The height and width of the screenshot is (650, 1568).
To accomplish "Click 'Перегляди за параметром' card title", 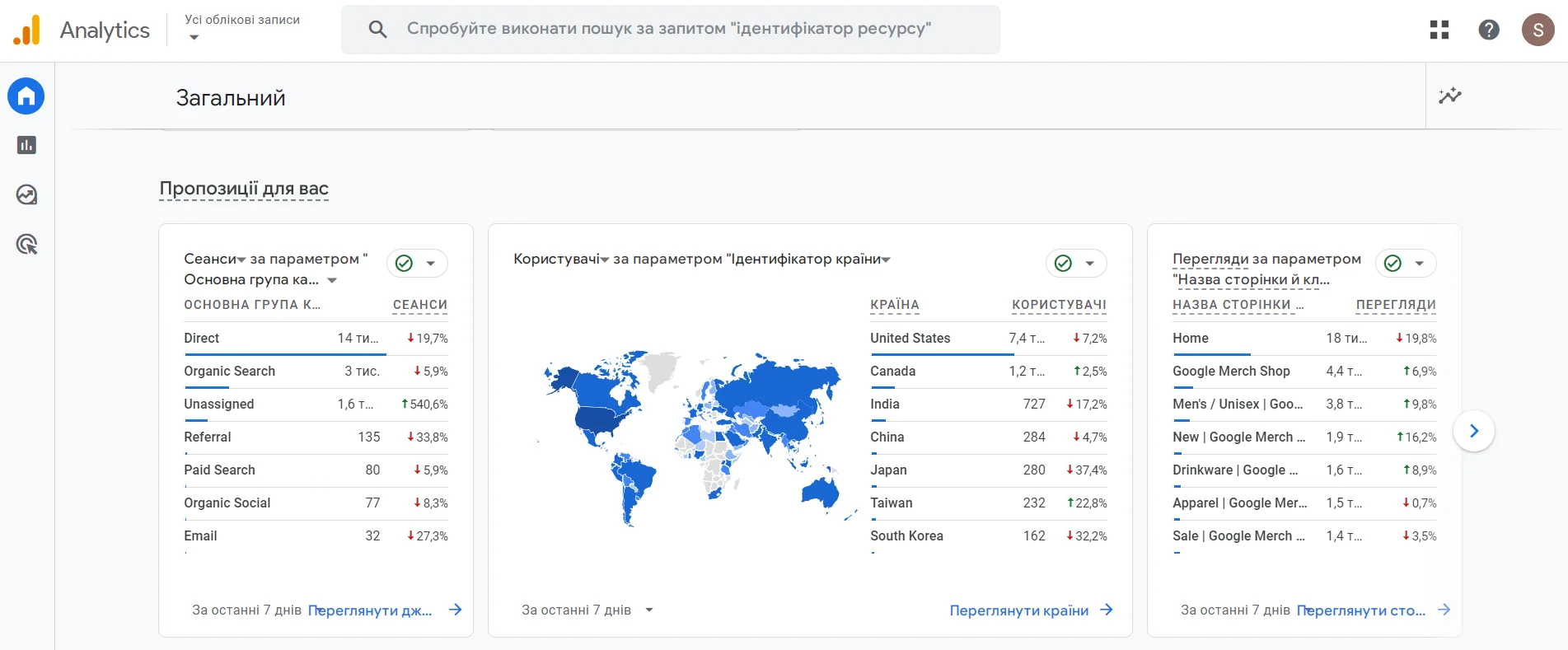I will 1266,269.
